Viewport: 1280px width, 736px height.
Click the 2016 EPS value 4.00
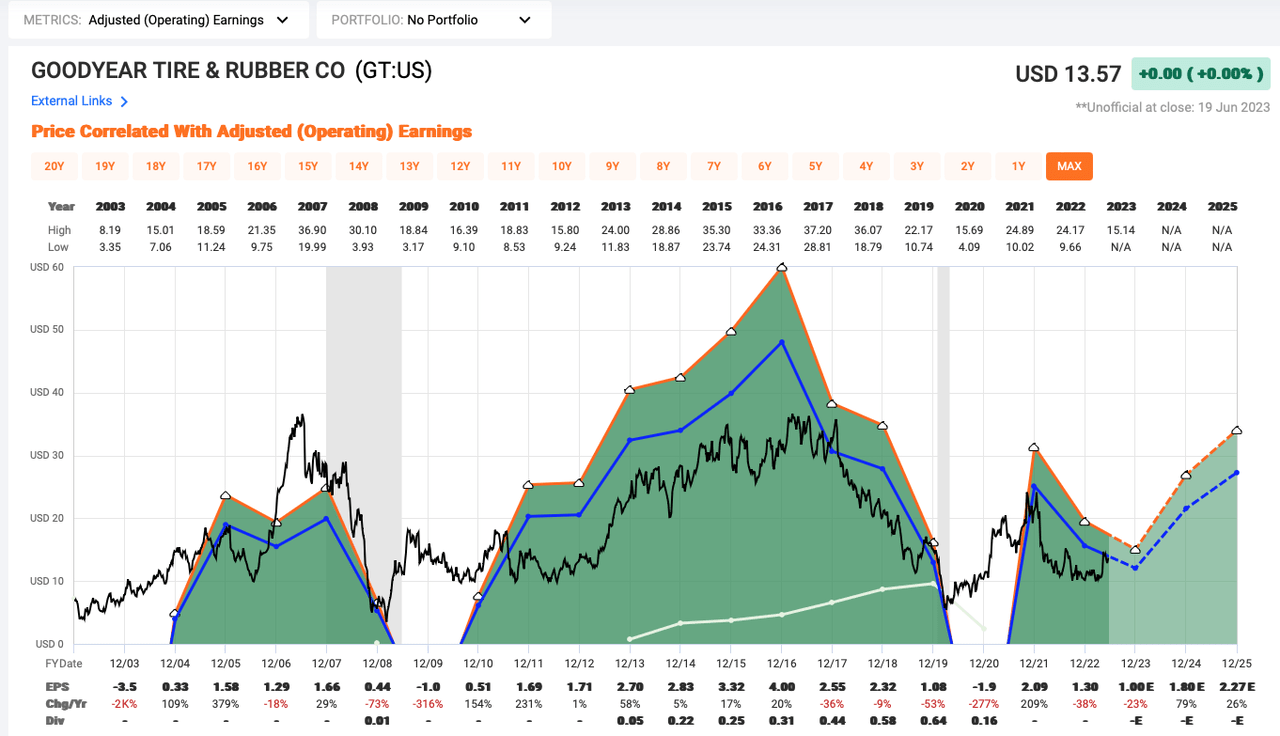point(781,687)
